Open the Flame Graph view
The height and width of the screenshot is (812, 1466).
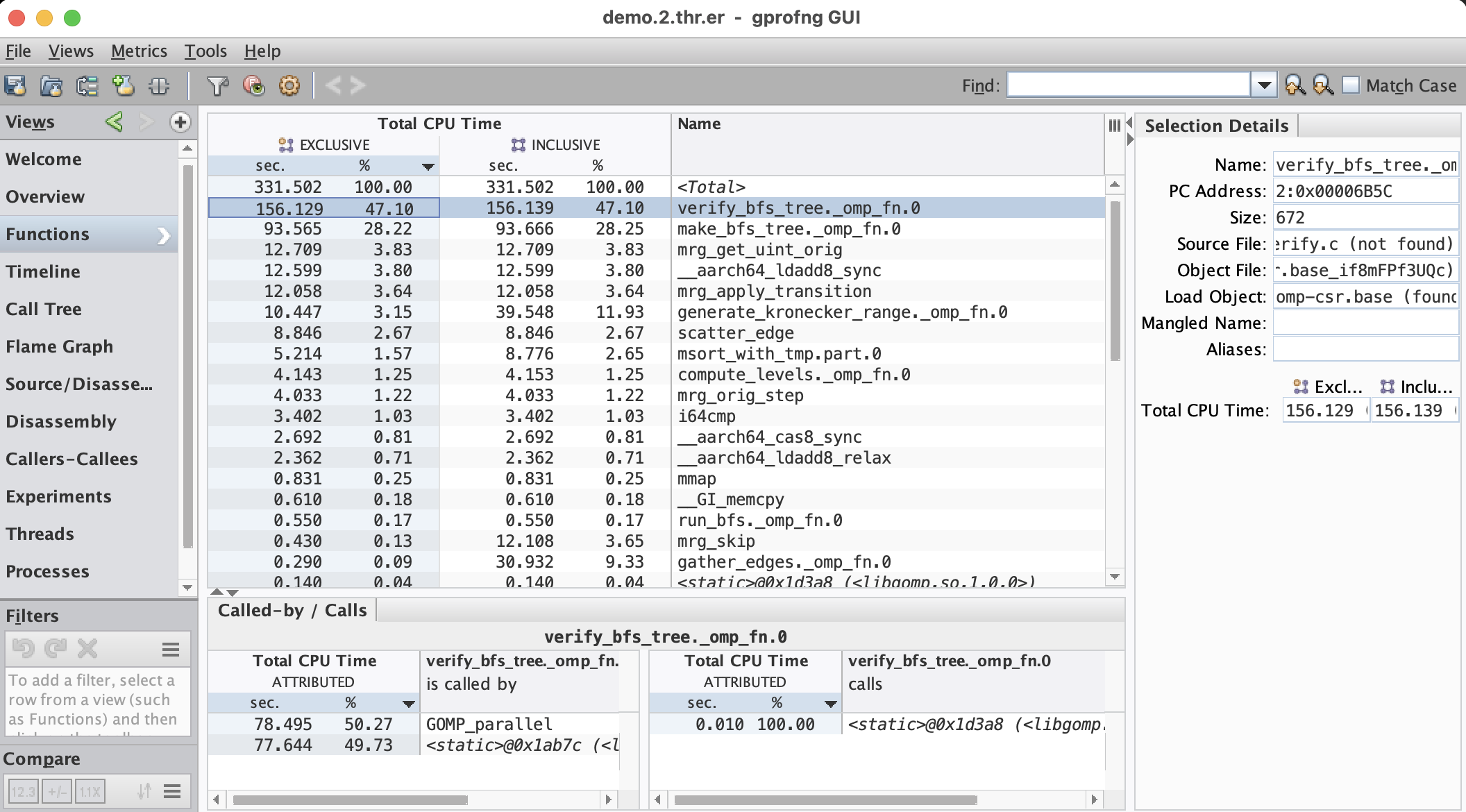(x=59, y=346)
